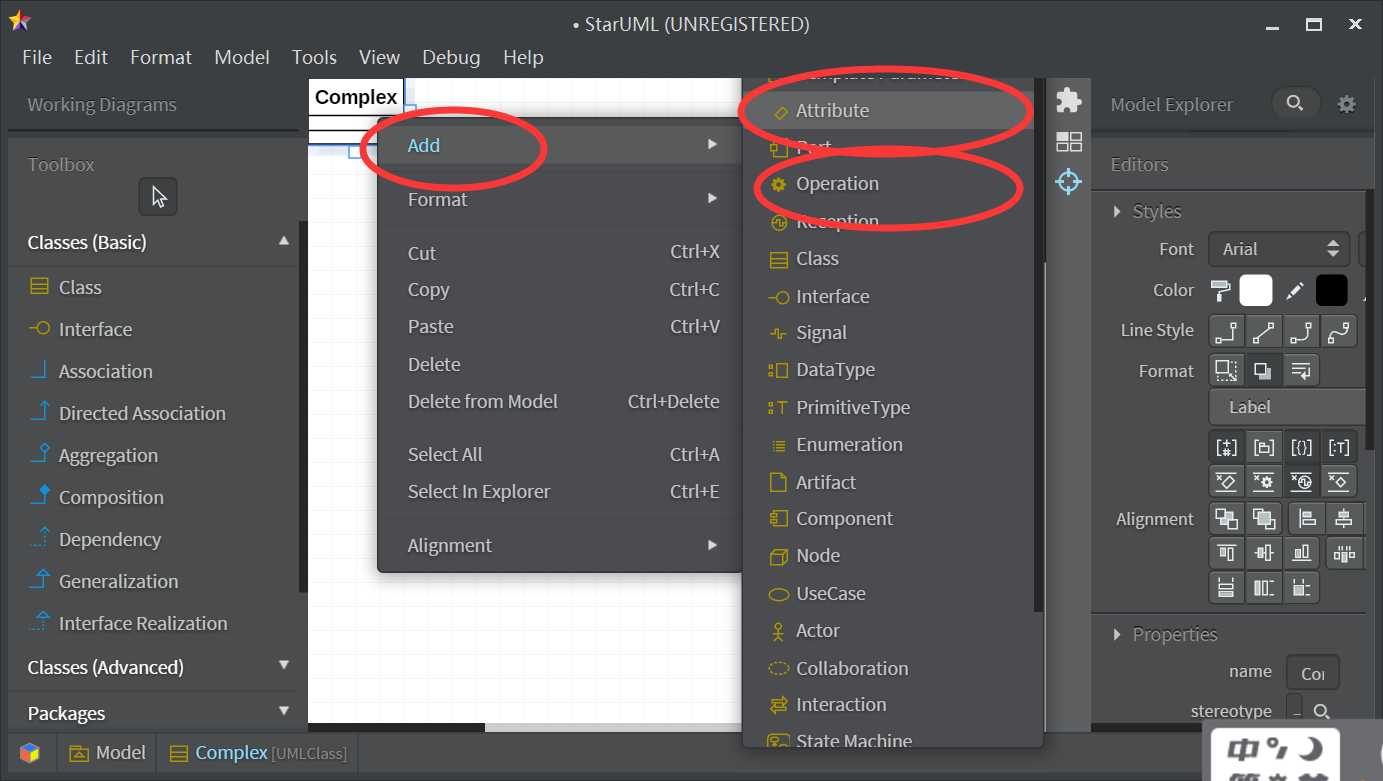Set the Rectilinear line style

pos(1227,331)
